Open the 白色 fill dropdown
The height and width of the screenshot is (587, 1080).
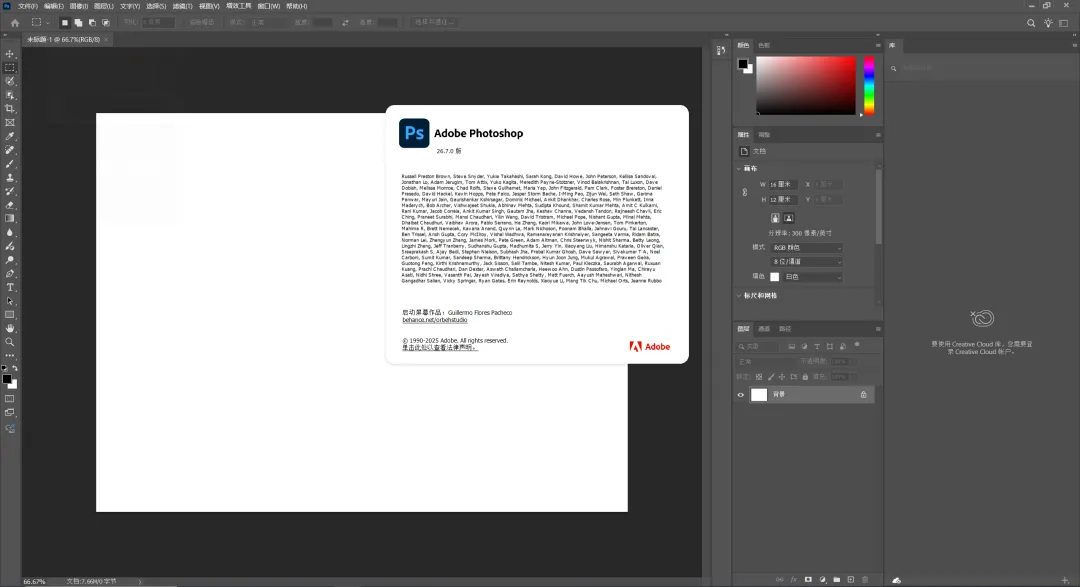813,277
